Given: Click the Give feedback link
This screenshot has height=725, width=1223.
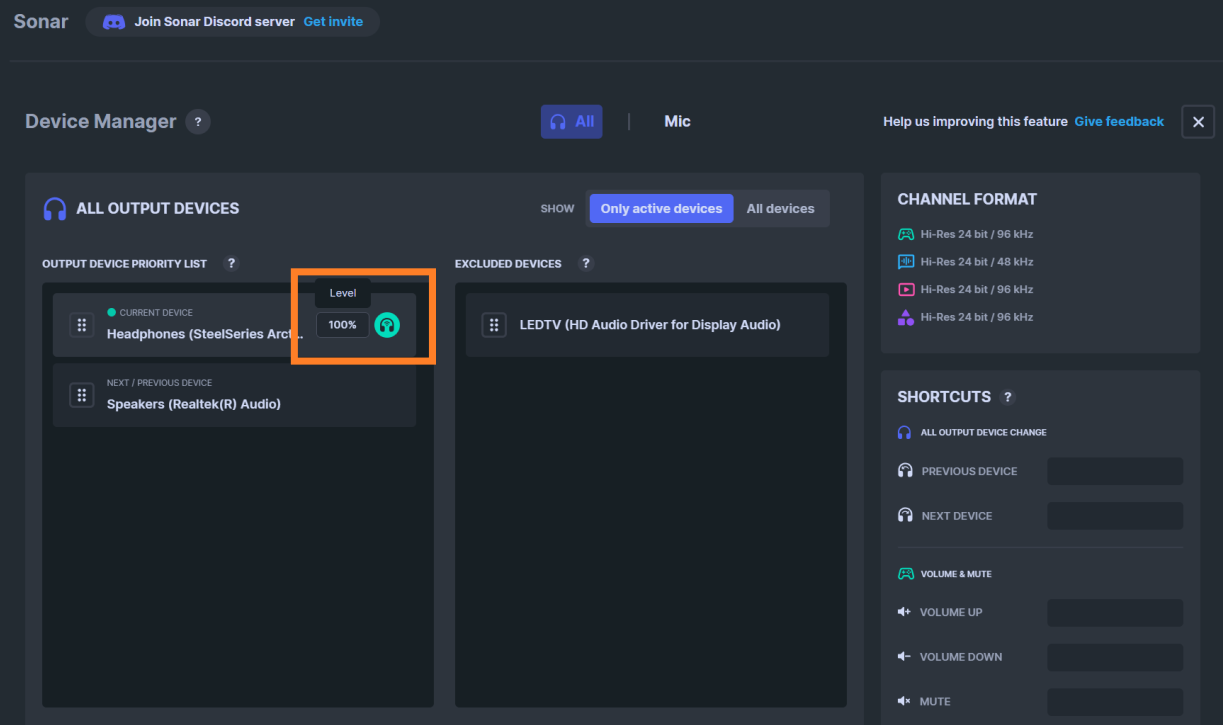Looking at the screenshot, I should [x=1118, y=121].
